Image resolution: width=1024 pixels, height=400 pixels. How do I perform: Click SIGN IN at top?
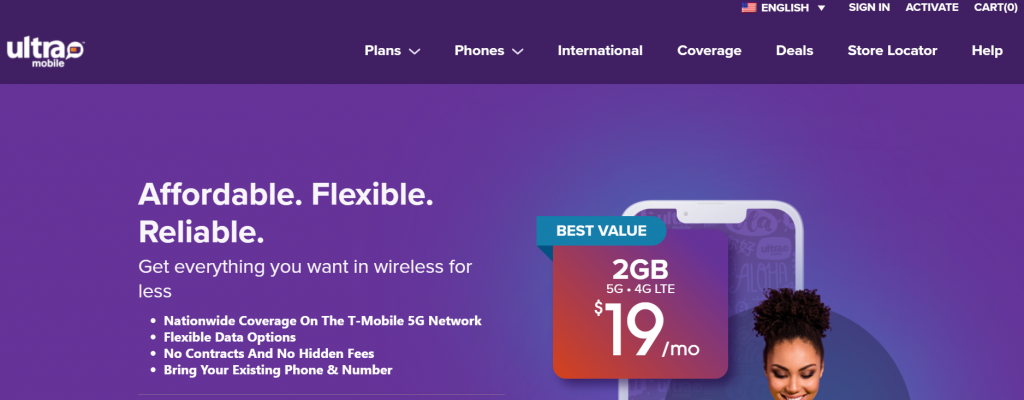[869, 7]
